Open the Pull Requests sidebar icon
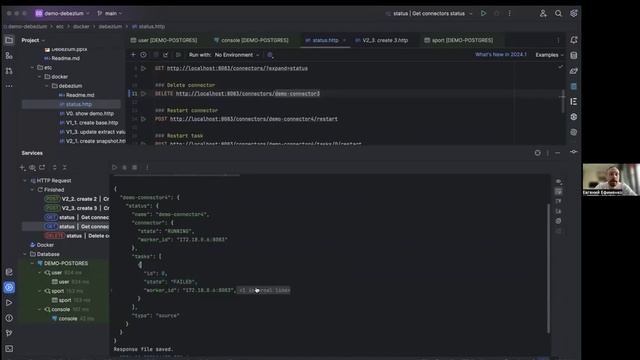The image size is (640, 360). click(x=9, y=71)
